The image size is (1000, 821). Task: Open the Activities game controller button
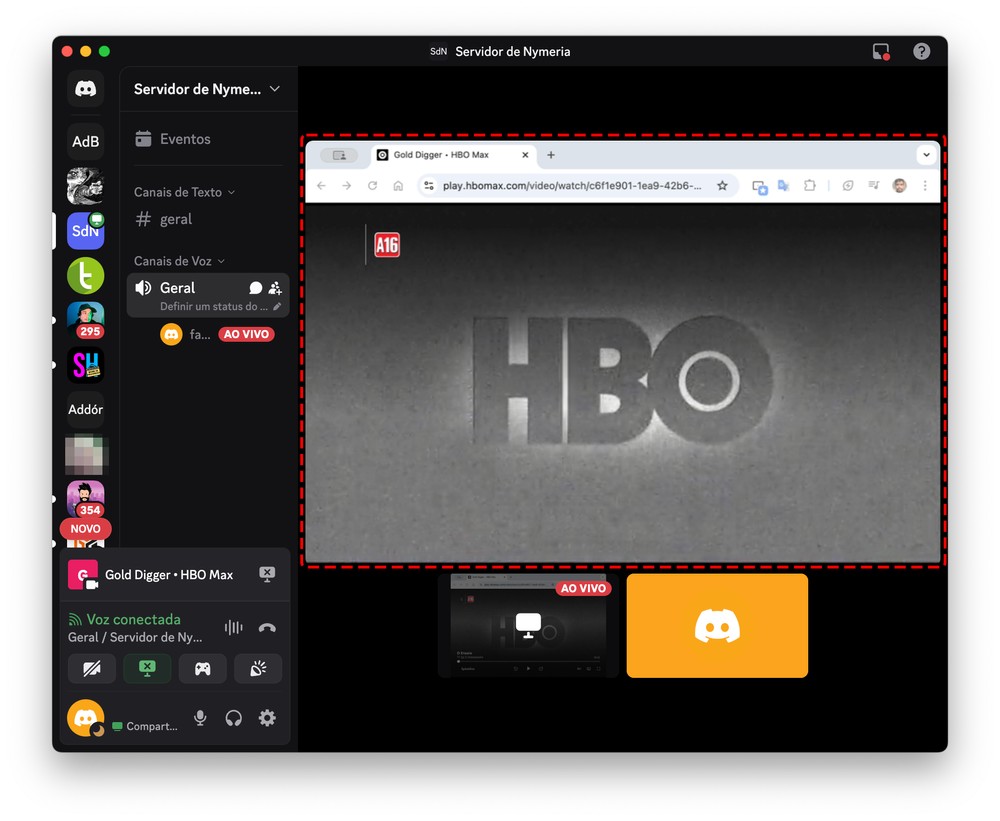click(203, 669)
